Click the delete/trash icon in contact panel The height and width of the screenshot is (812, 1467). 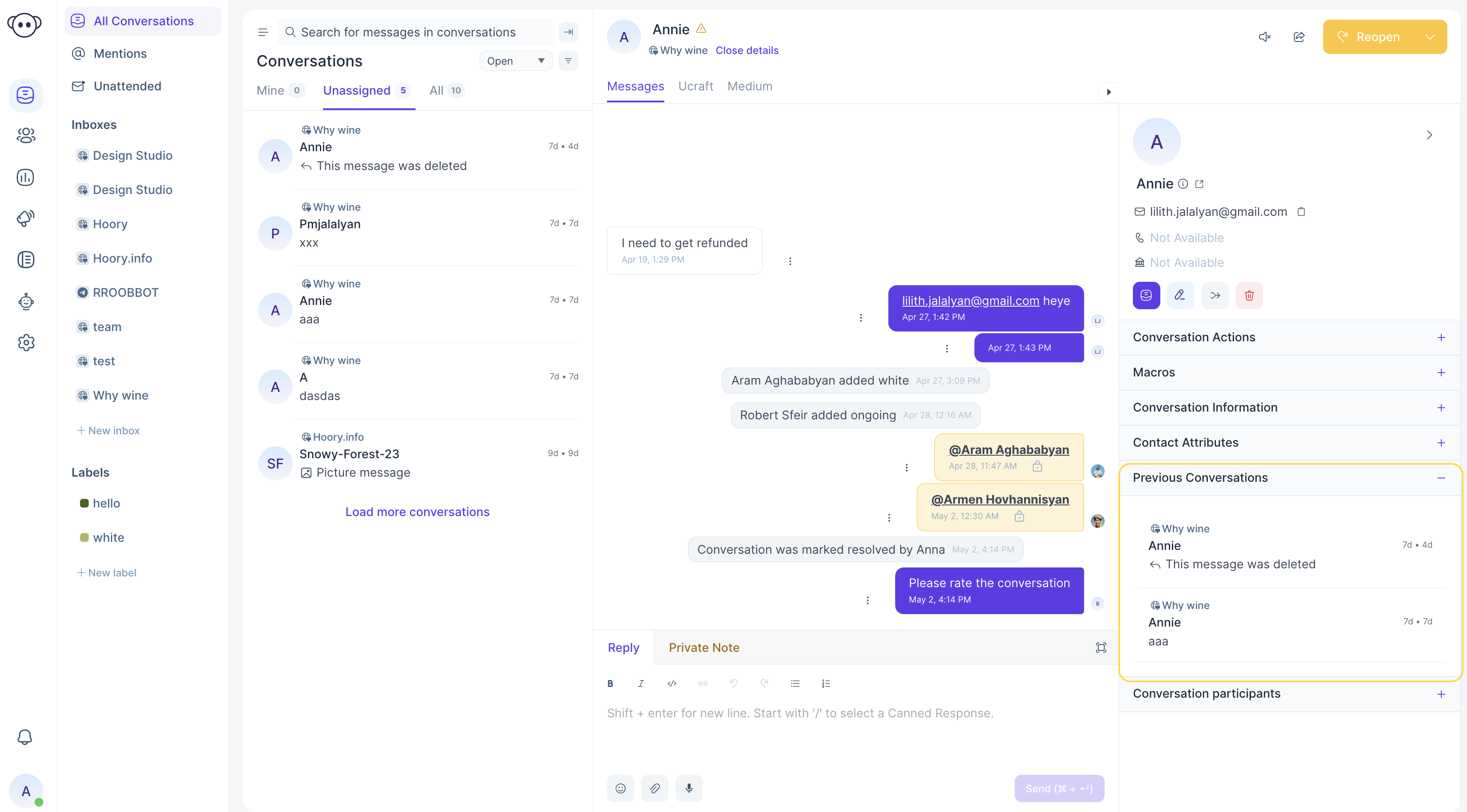point(1249,295)
